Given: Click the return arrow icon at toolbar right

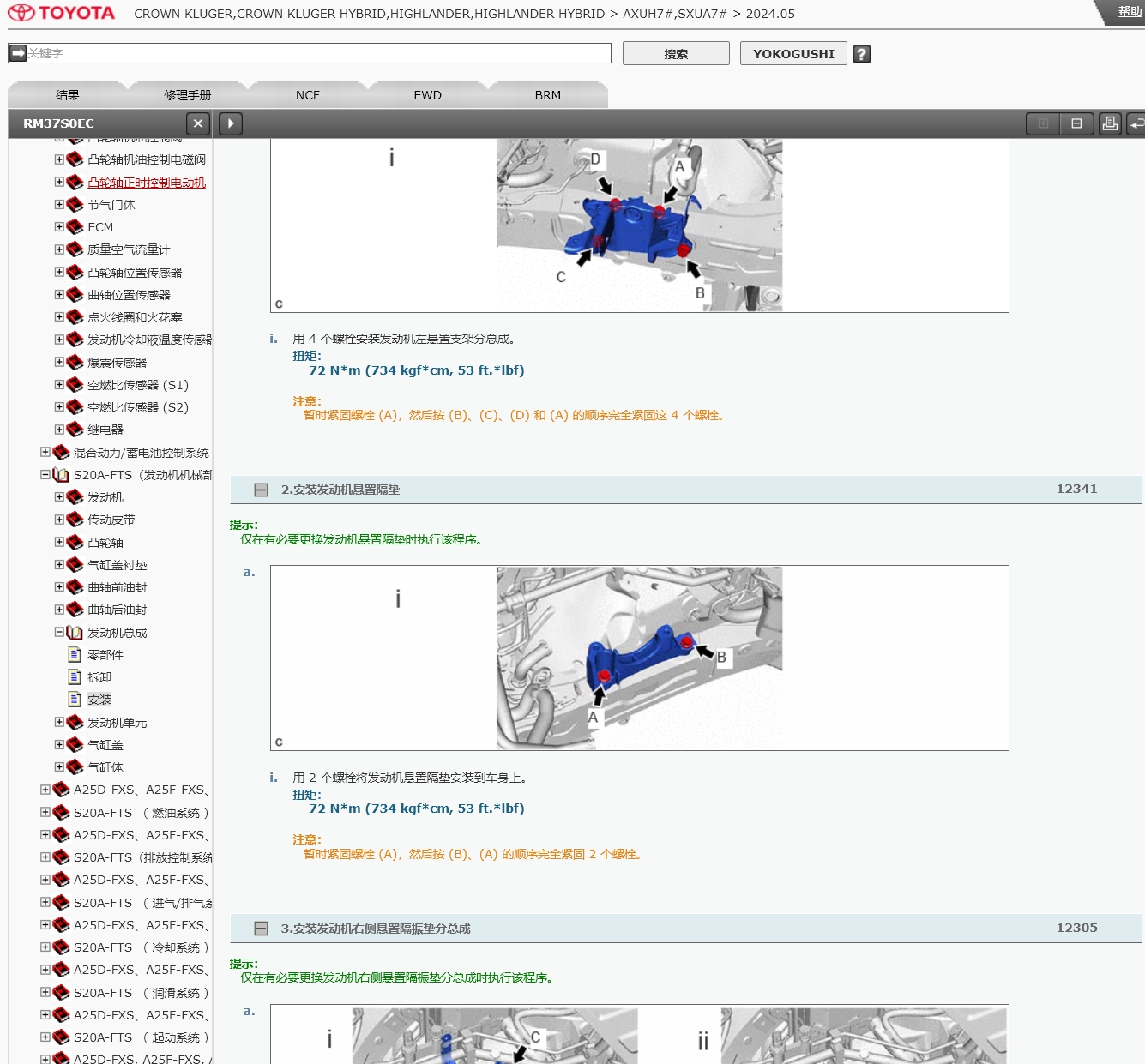Looking at the screenshot, I should click(x=1136, y=123).
